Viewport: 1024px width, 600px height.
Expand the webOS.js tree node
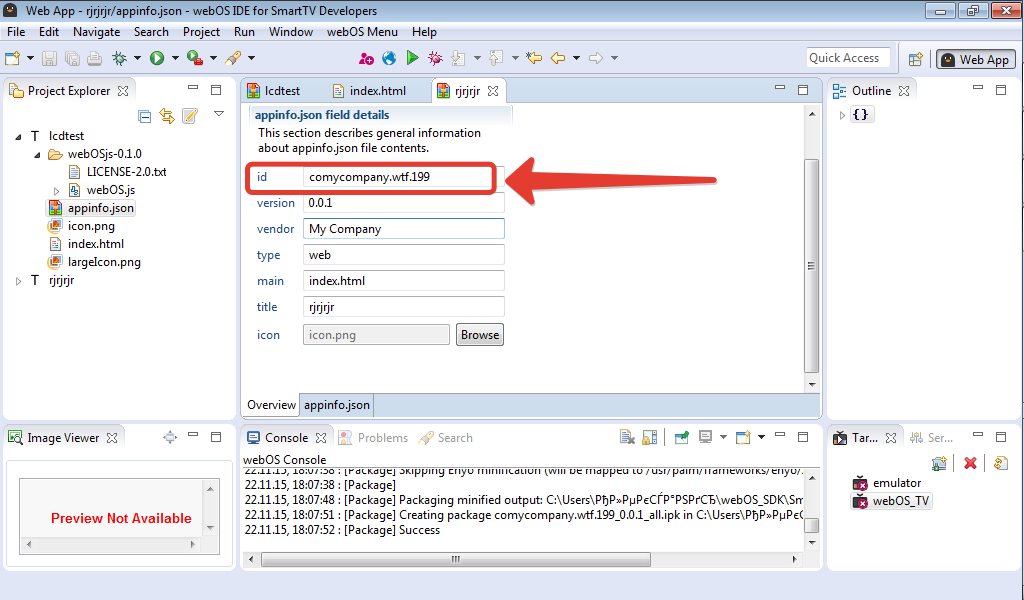tap(57, 190)
